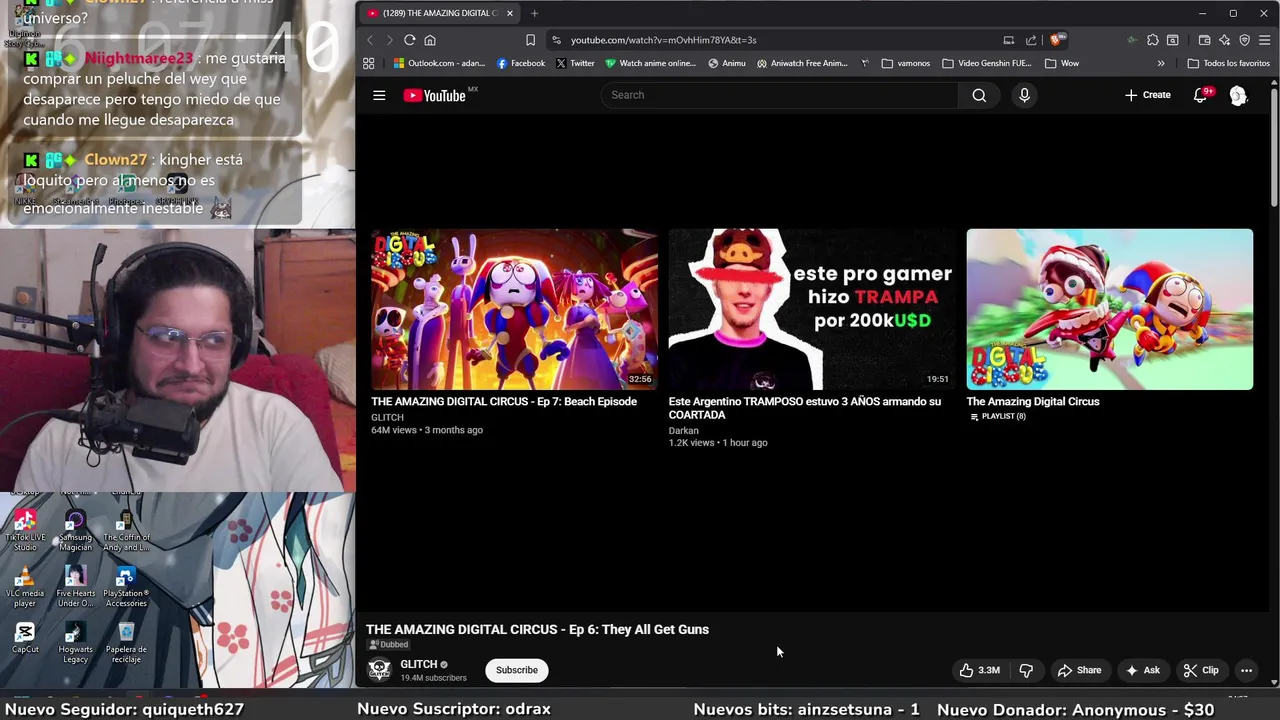Subscribe to the GLITCH channel
Viewport: 1280px width, 720px height.
click(517, 670)
